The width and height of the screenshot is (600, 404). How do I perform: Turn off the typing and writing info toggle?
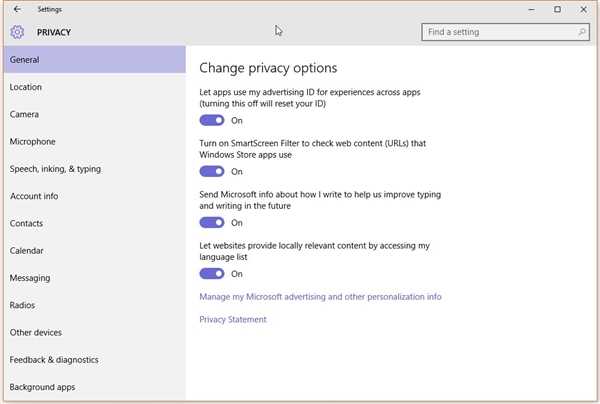pos(212,222)
